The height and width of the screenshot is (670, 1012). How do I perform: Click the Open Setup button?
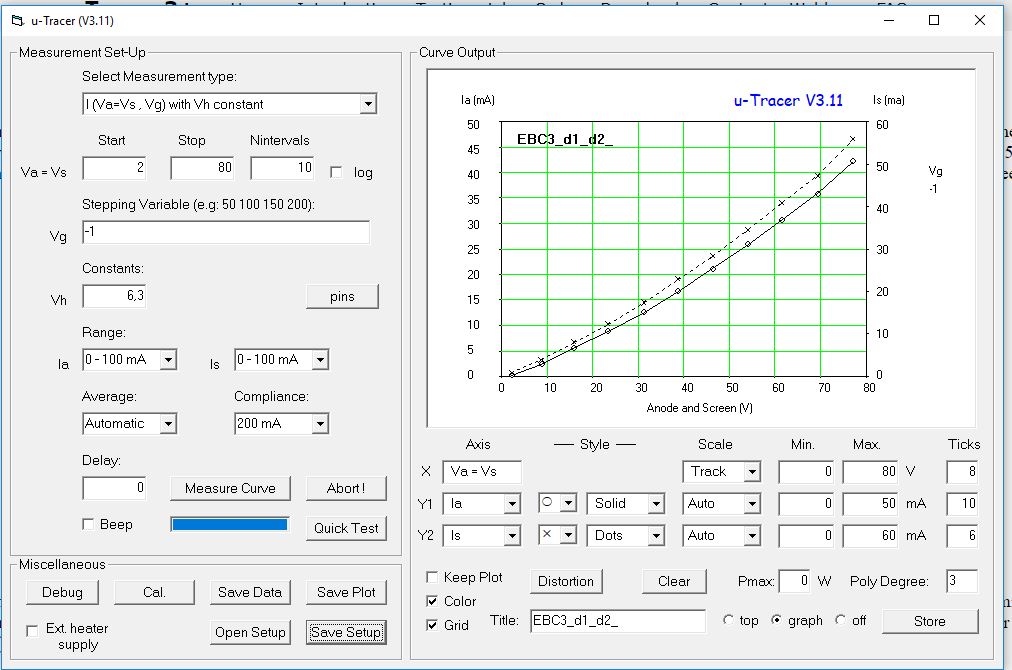click(x=250, y=633)
